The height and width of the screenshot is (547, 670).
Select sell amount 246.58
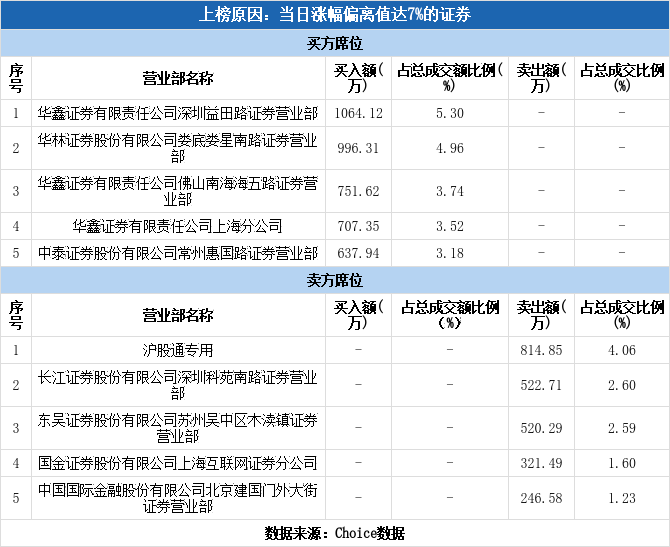click(541, 498)
